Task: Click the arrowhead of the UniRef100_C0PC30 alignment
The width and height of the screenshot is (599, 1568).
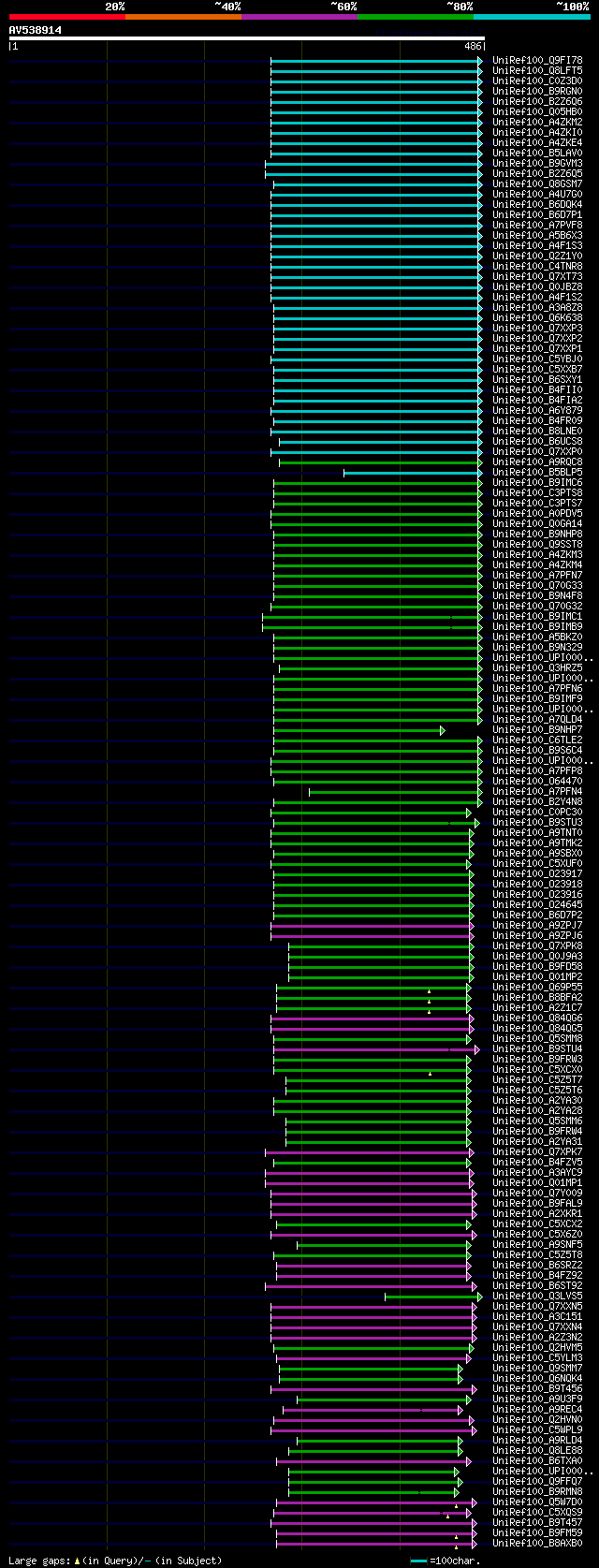Action: (469, 813)
